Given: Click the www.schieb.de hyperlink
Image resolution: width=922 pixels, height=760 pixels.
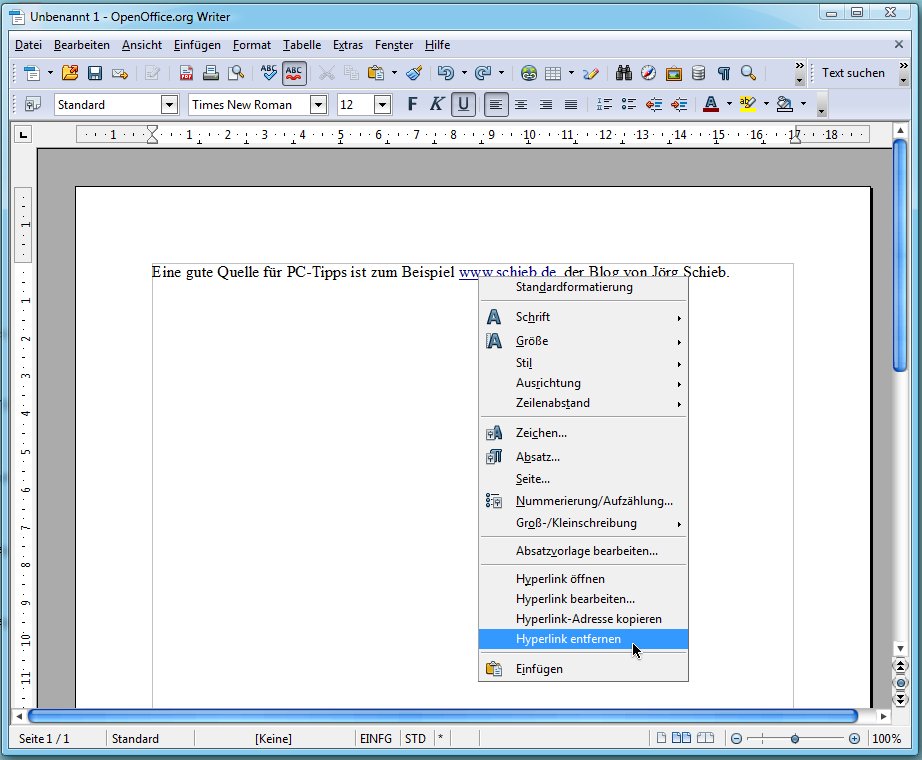Looking at the screenshot, I should point(507,272).
